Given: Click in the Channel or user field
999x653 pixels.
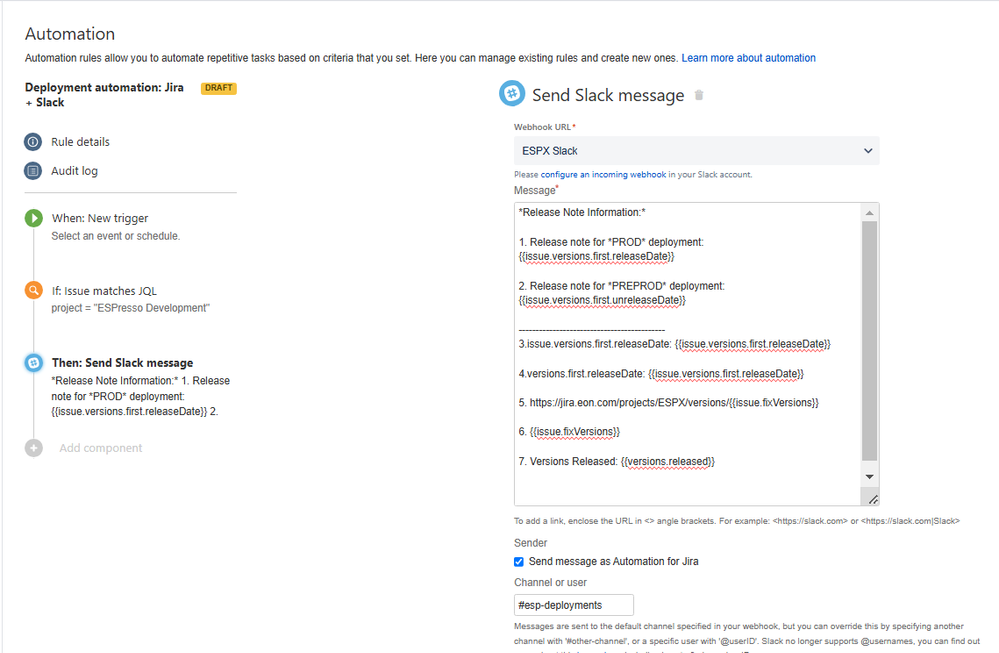Looking at the screenshot, I should (573, 605).
